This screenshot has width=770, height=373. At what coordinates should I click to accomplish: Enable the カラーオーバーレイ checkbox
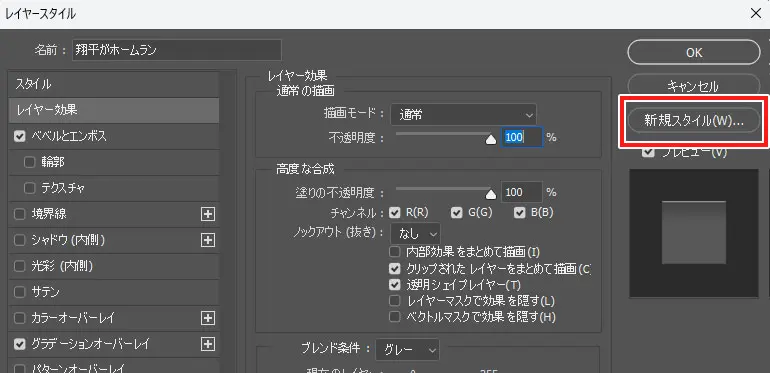pos(20,318)
